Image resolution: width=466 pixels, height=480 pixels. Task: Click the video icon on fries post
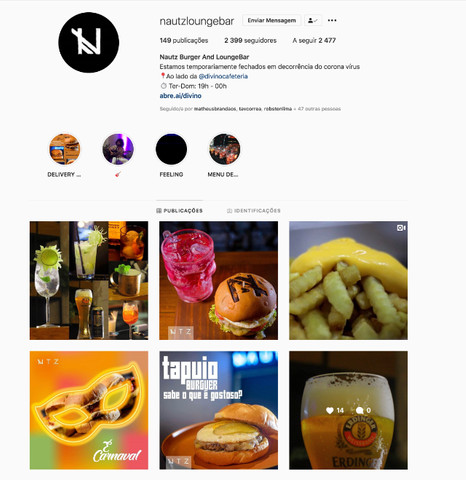click(x=401, y=228)
